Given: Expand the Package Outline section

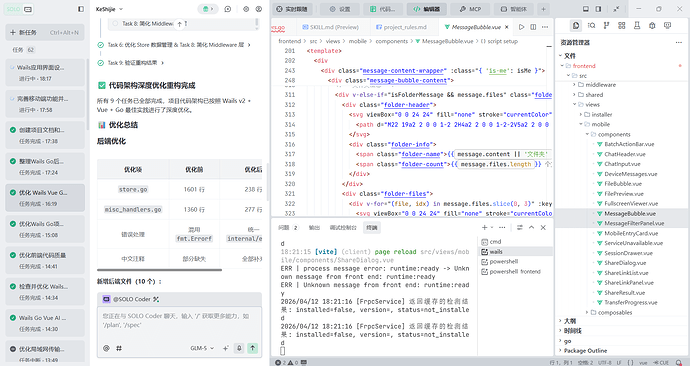Looking at the screenshot, I should pos(585,351).
